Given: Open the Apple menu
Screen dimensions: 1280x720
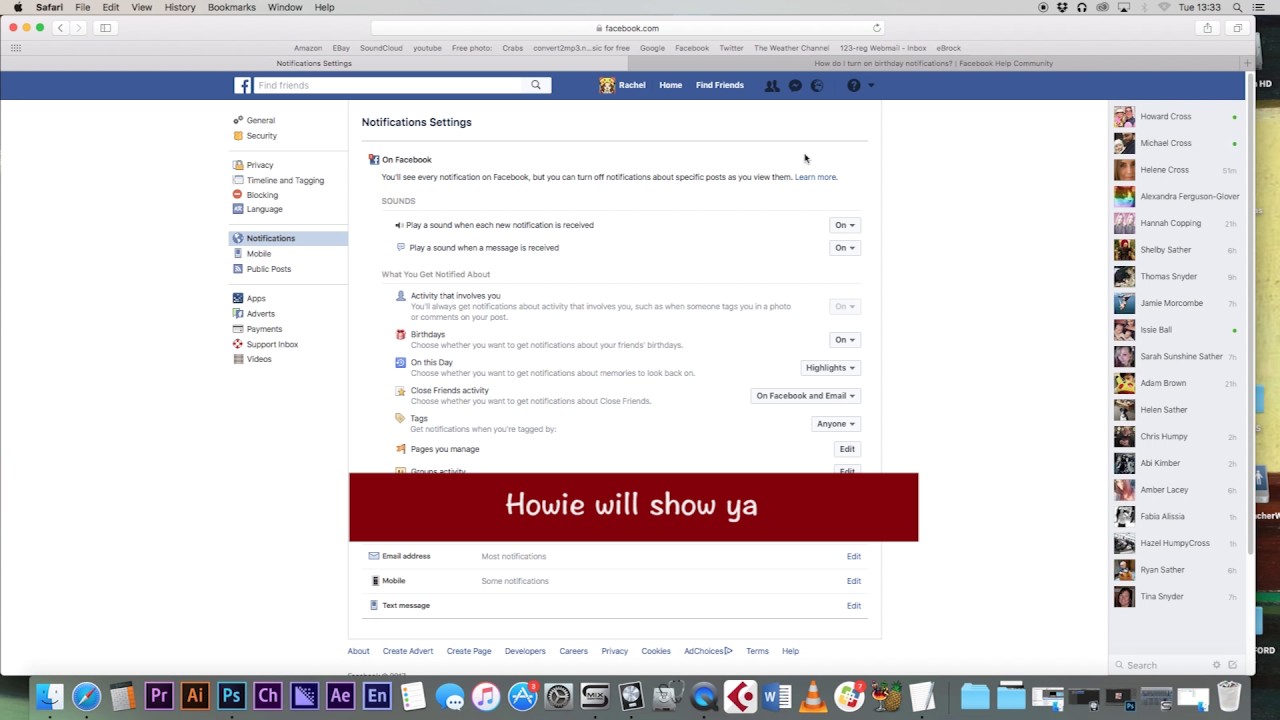Looking at the screenshot, I should (x=17, y=7).
